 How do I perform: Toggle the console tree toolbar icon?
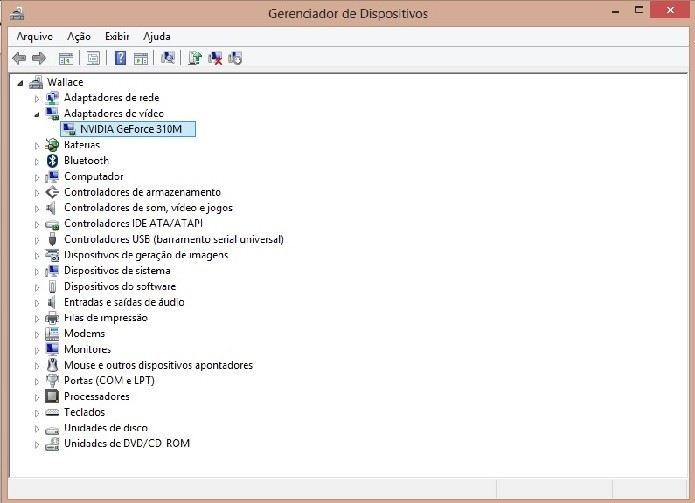point(66,58)
